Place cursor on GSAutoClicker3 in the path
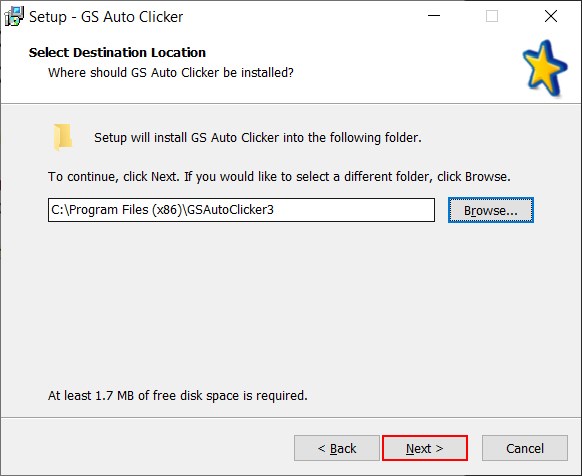The height and width of the screenshot is (476, 582). (x=230, y=210)
